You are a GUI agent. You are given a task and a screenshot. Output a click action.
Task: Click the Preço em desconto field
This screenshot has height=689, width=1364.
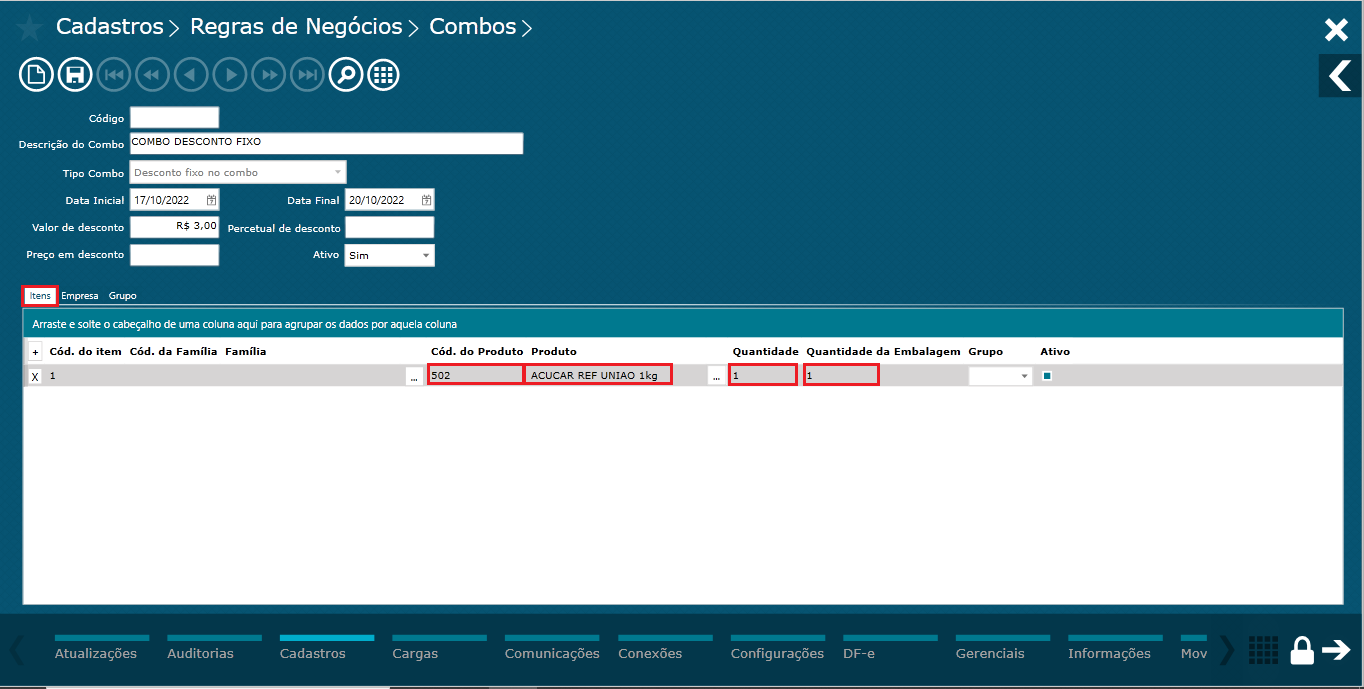point(174,255)
